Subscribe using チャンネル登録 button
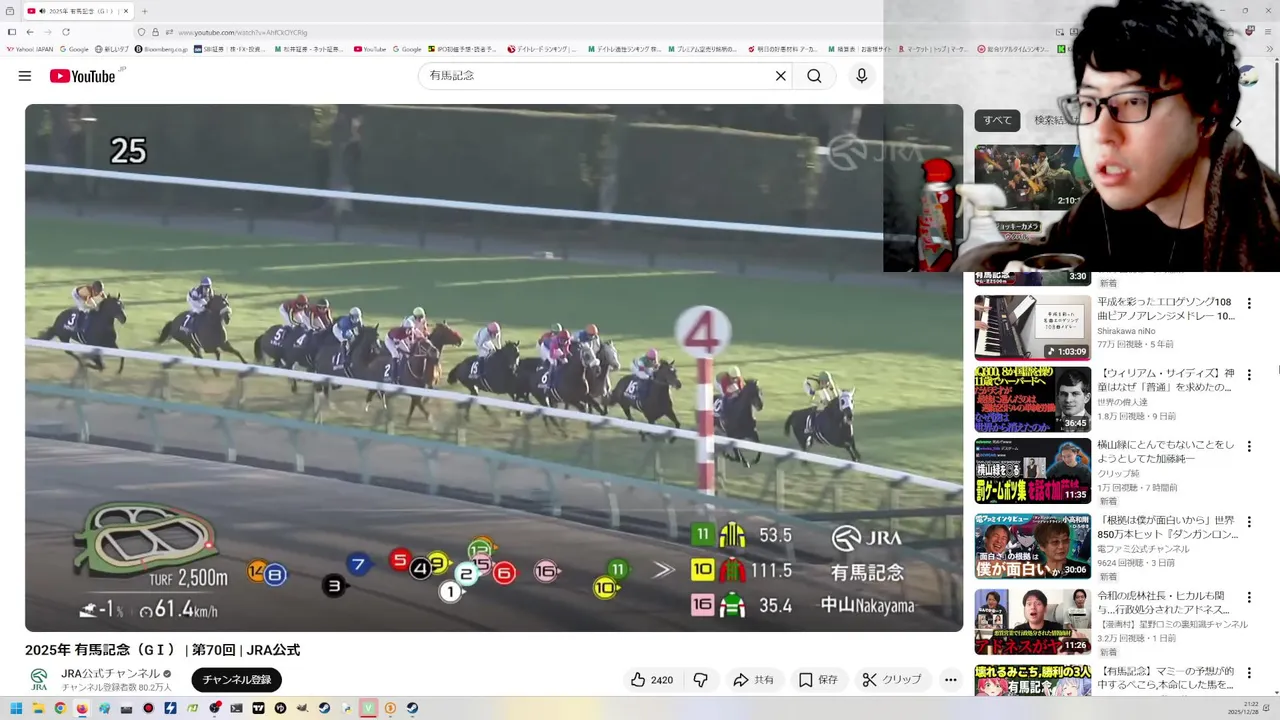 237,680
